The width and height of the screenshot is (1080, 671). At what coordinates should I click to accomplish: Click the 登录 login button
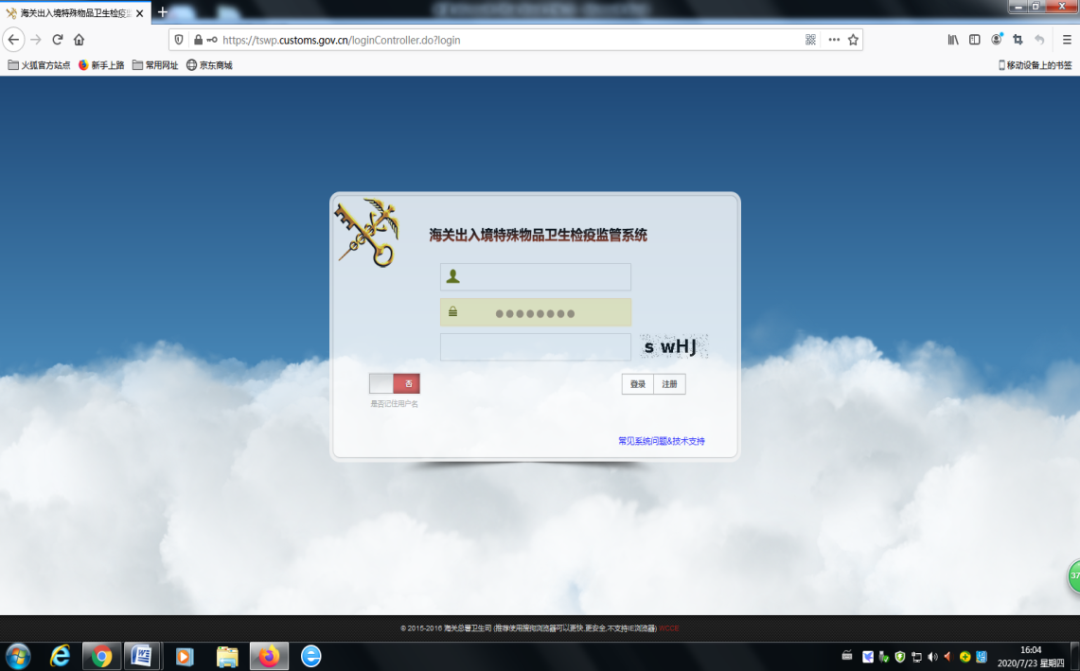click(x=638, y=384)
